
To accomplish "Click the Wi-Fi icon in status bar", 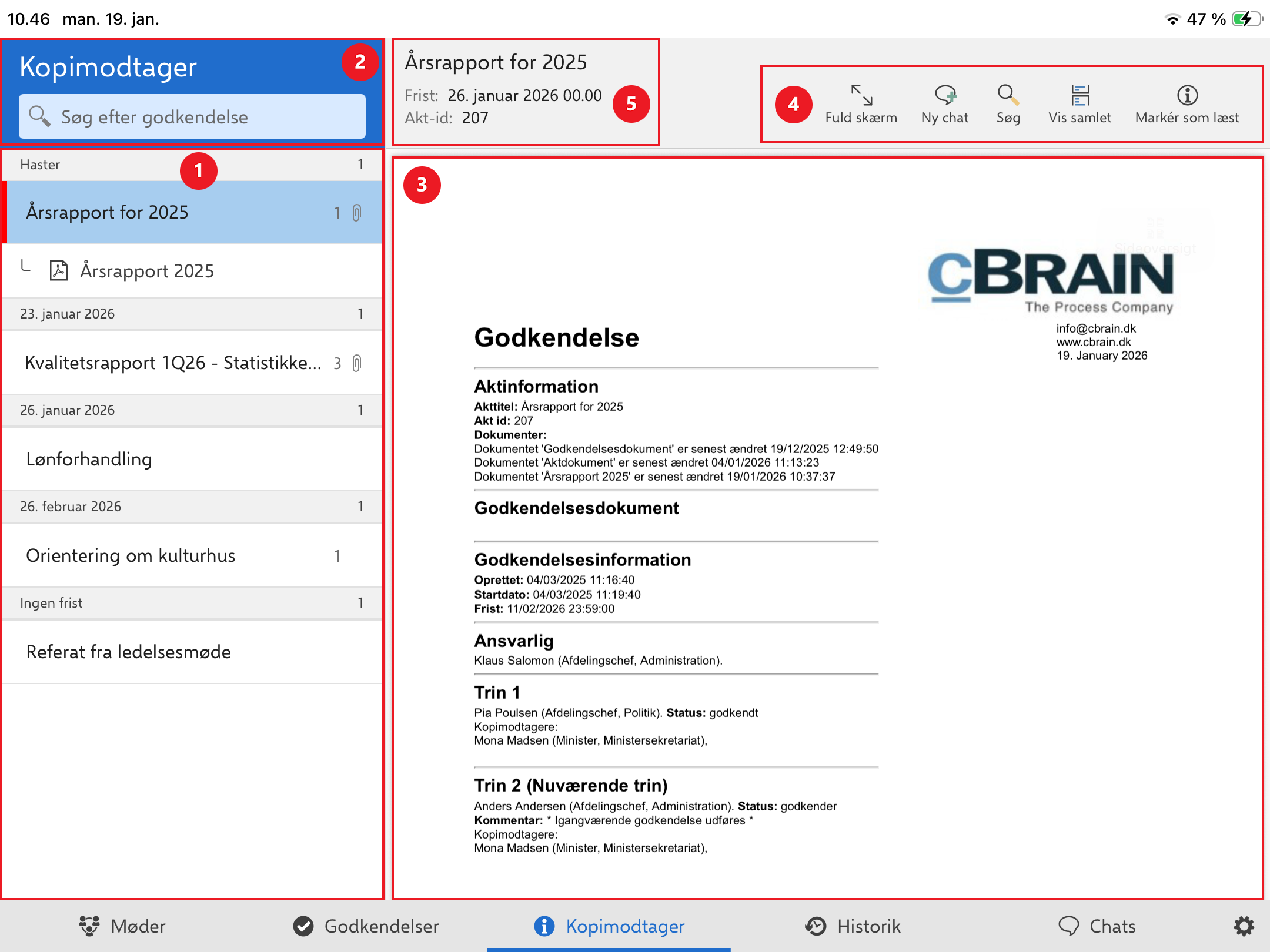I will click(x=1172, y=19).
